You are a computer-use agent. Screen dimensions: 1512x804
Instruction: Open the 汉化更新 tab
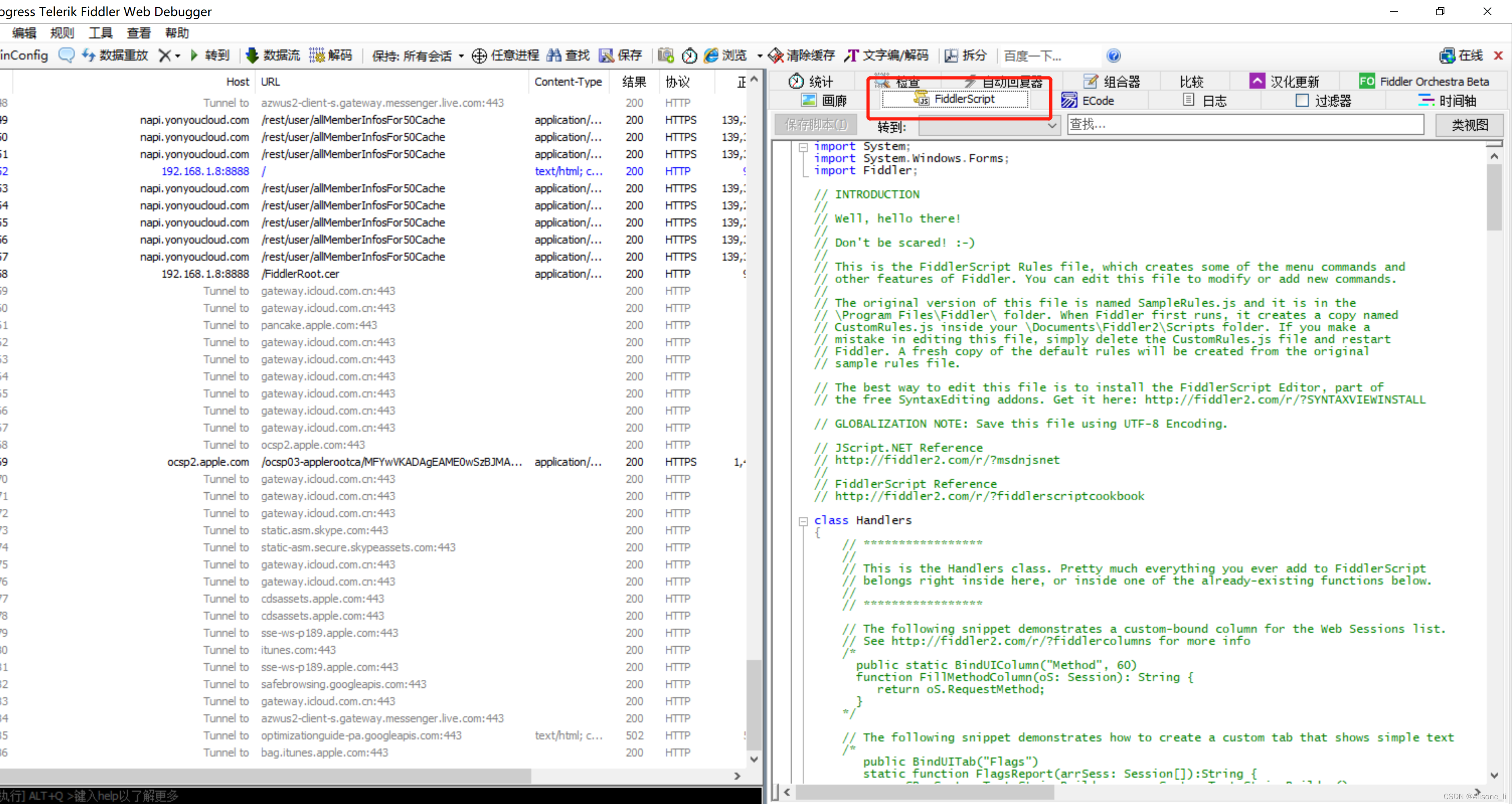click(1284, 82)
